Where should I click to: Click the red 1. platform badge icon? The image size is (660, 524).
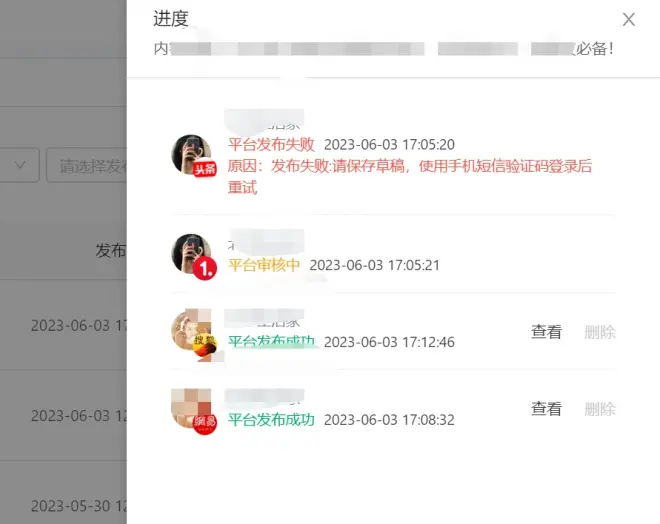(205, 268)
